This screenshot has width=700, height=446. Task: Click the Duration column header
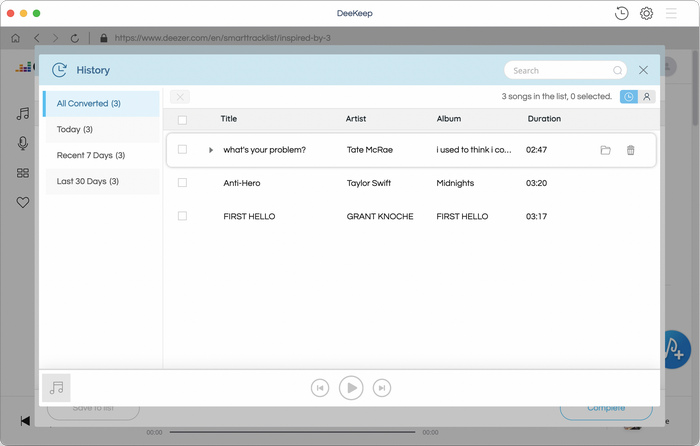(x=544, y=119)
